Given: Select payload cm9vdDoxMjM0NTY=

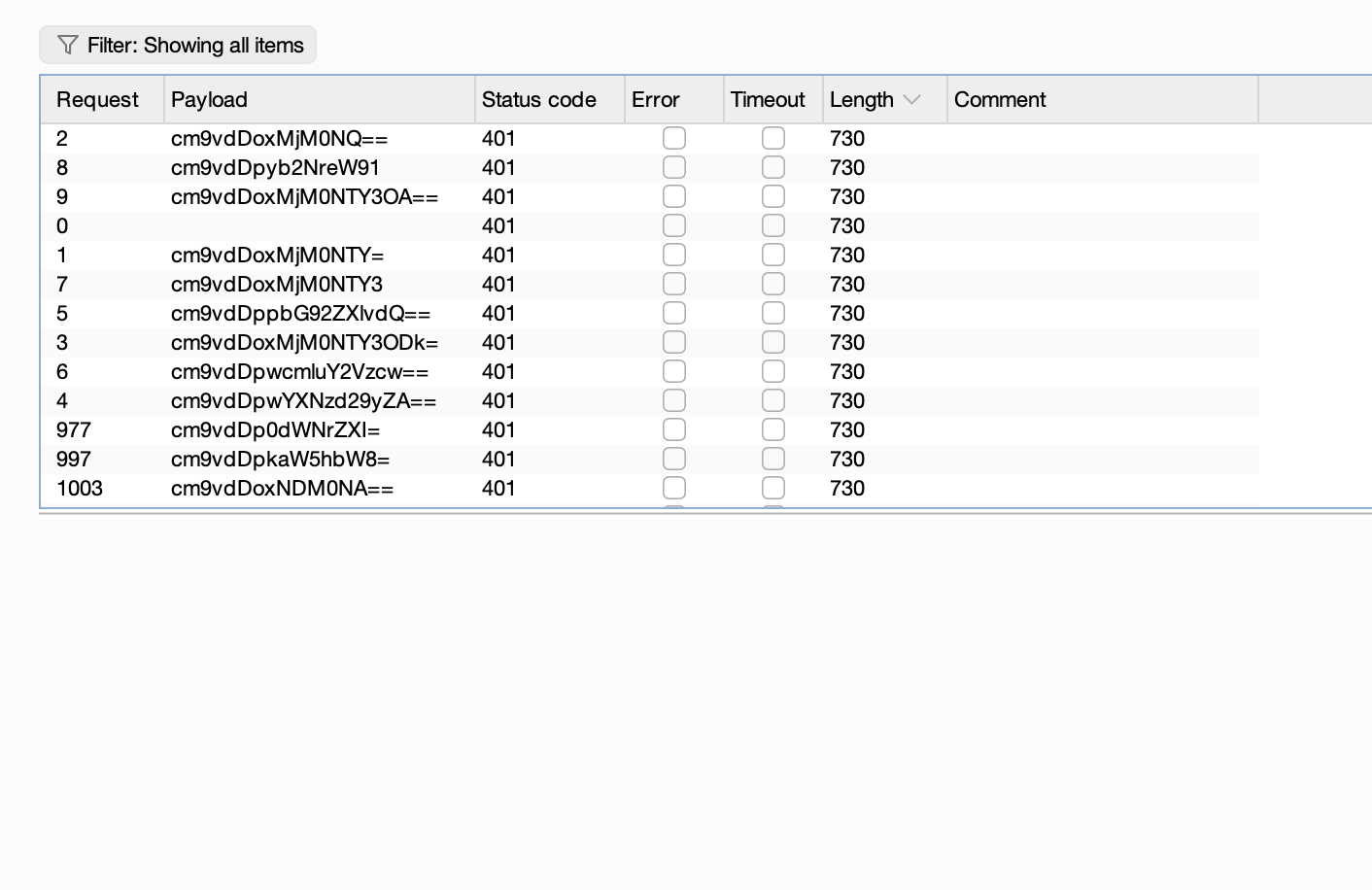Looking at the screenshot, I should pyautogui.click(x=278, y=255).
